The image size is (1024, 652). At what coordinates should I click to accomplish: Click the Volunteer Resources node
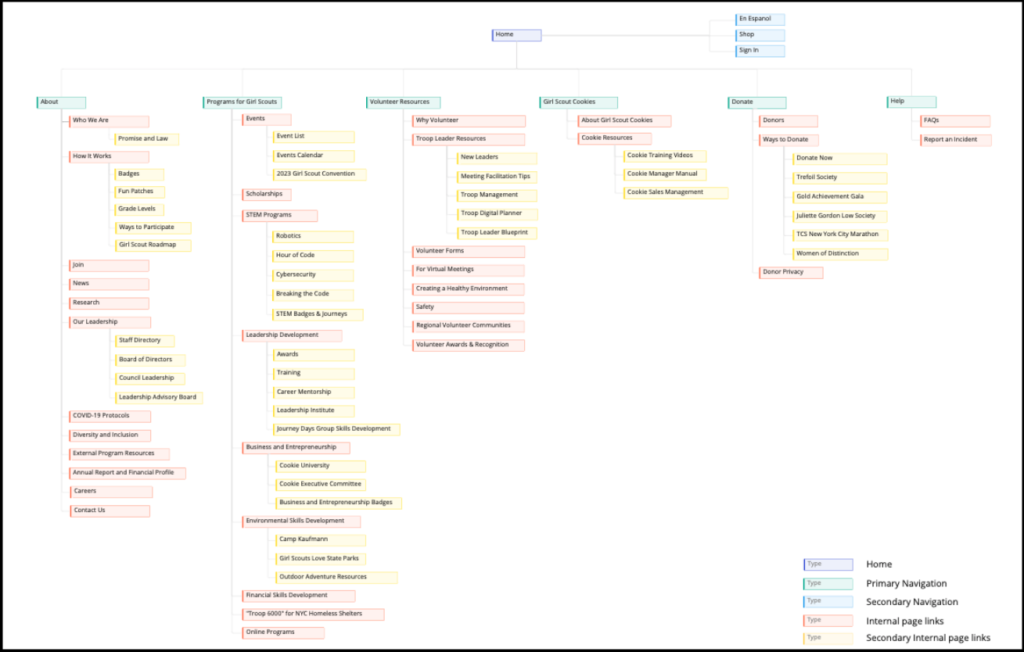[404, 103]
